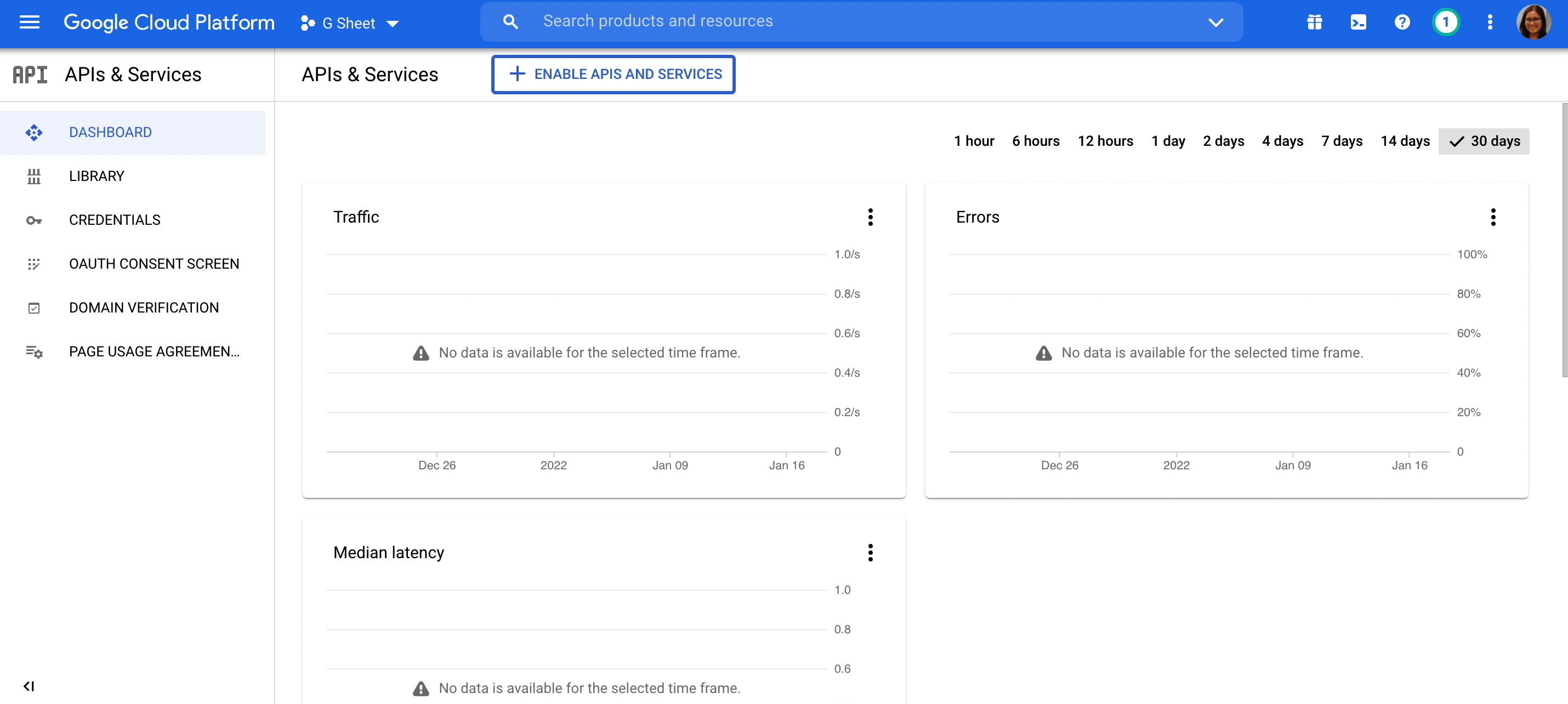Click the page's vertical scrollbar
The height and width of the screenshot is (704, 1568).
pos(1564,240)
